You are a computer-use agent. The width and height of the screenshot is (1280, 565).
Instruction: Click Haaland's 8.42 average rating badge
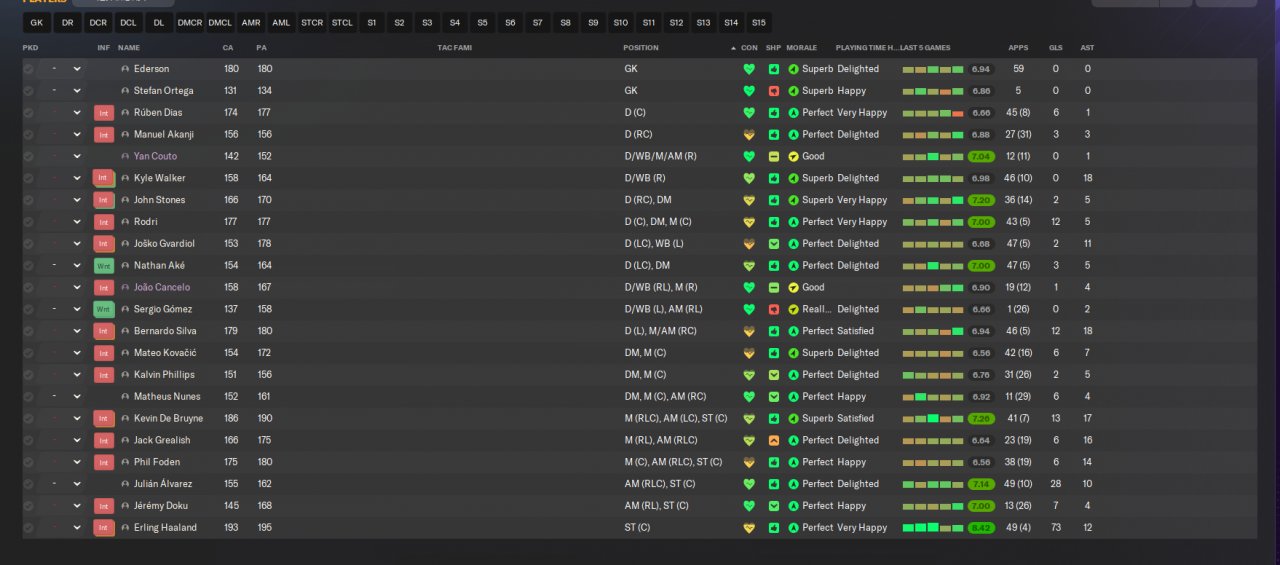(981, 528)
